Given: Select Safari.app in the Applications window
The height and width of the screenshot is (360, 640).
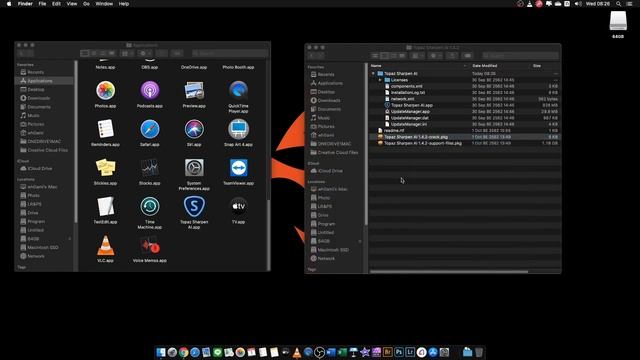Looking at the screenshot, I should 150,129.
